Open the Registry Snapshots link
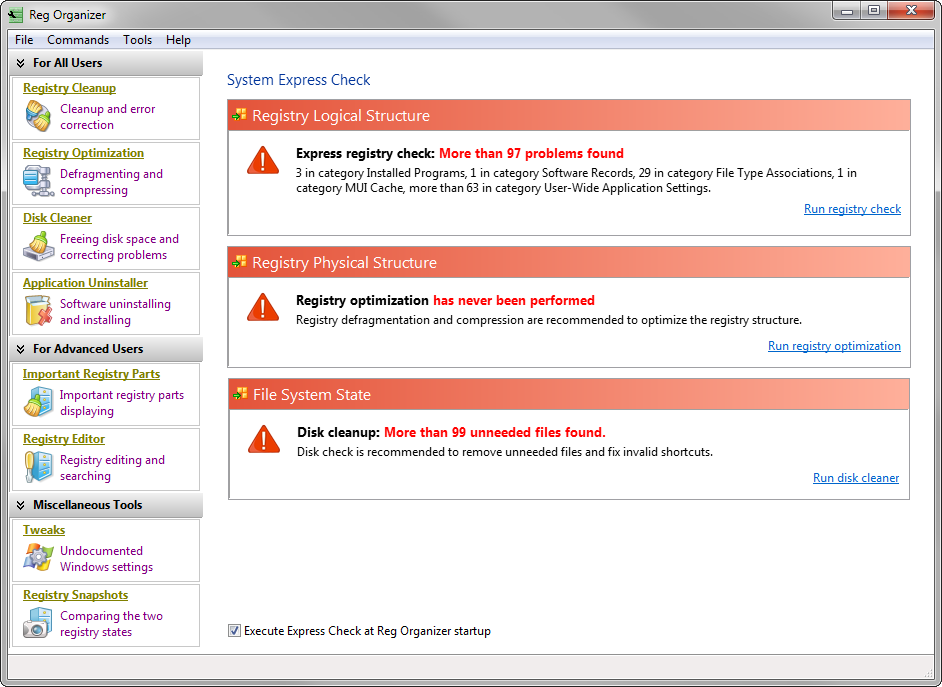The image size is (942, 687). [76, 595]
